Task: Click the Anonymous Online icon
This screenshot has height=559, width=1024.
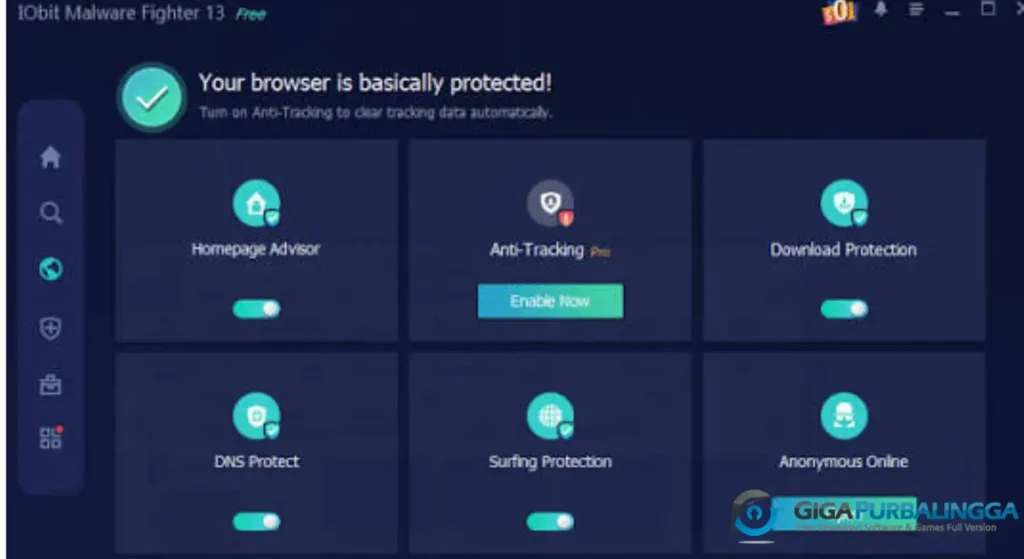Action: click(844, 416)
